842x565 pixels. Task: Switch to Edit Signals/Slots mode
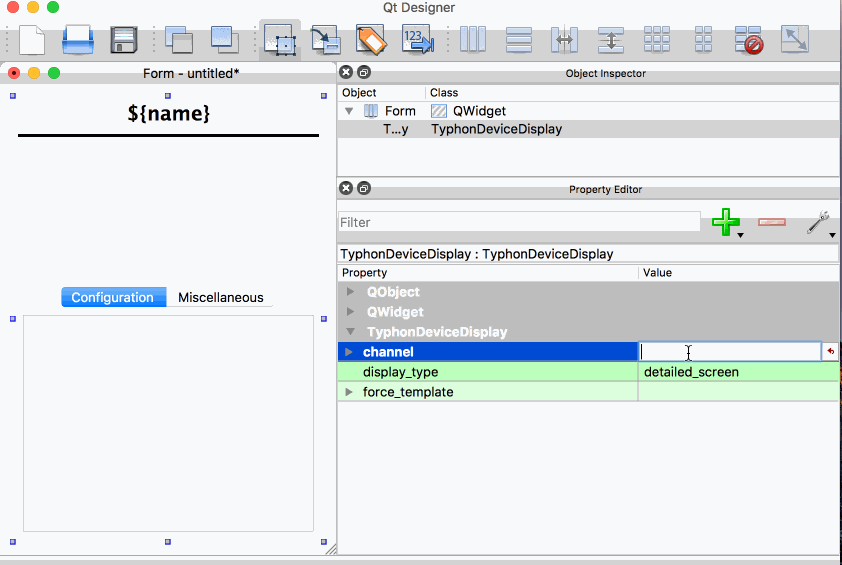pyautogui.click(x=325, y=40)
